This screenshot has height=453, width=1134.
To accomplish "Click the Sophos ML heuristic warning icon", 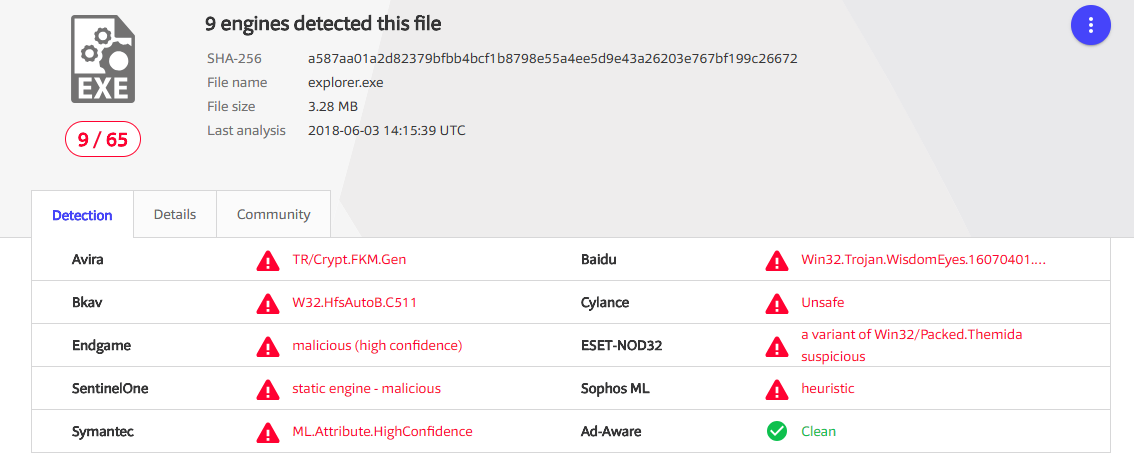I will click(x=777, y=389).
